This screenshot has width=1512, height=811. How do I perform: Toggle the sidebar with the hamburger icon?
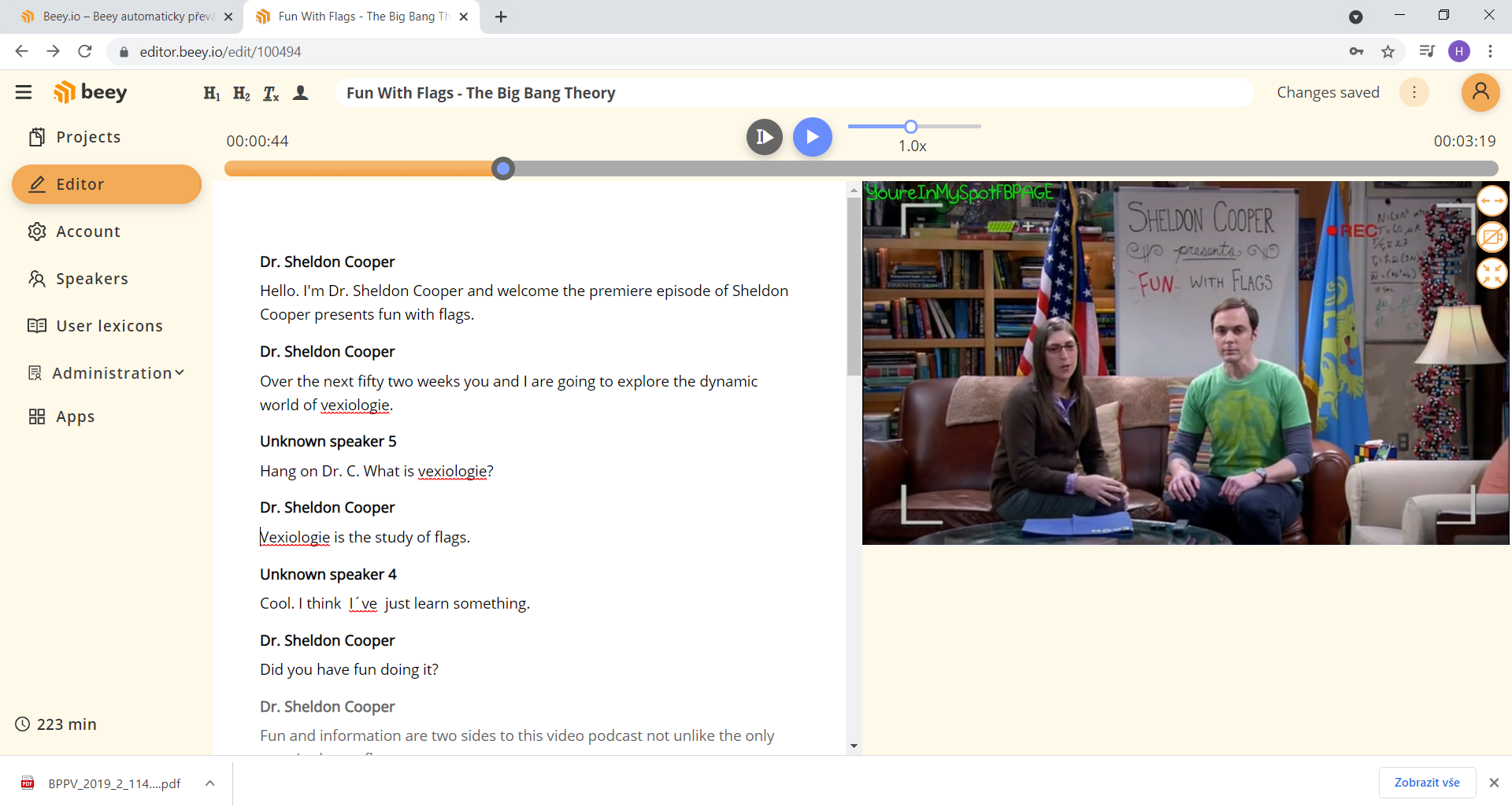point(23,92)
